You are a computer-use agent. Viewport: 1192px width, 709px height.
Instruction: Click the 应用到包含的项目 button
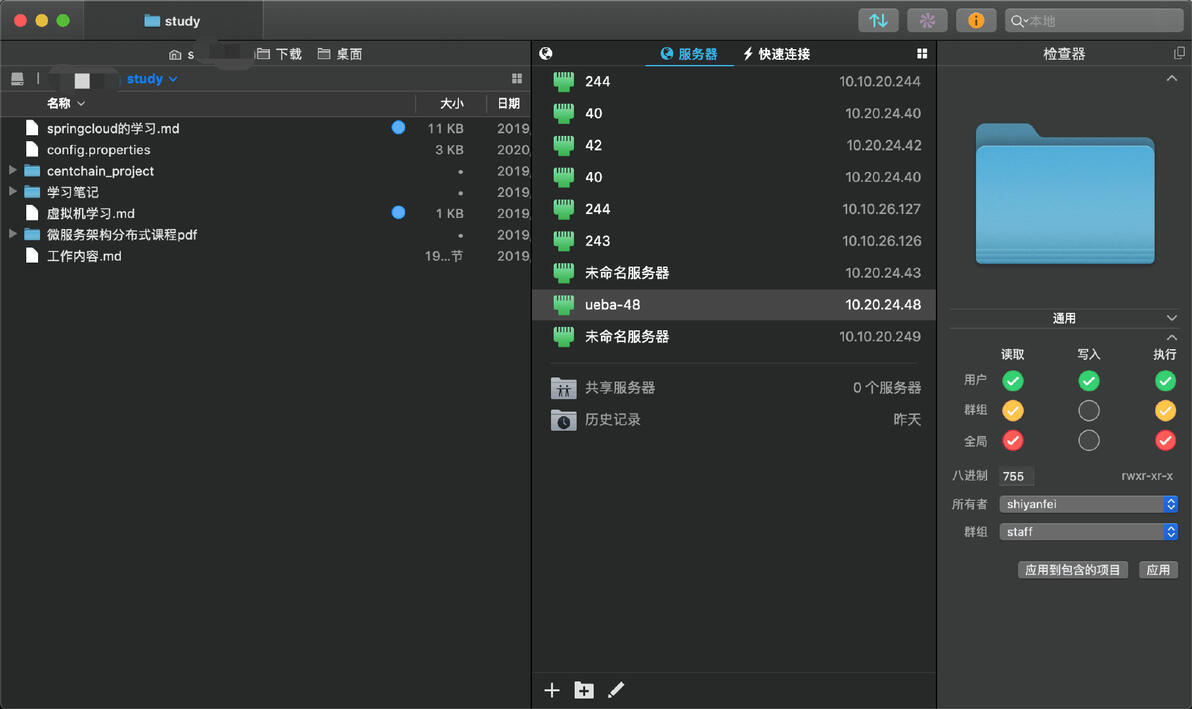(1072, 570)
